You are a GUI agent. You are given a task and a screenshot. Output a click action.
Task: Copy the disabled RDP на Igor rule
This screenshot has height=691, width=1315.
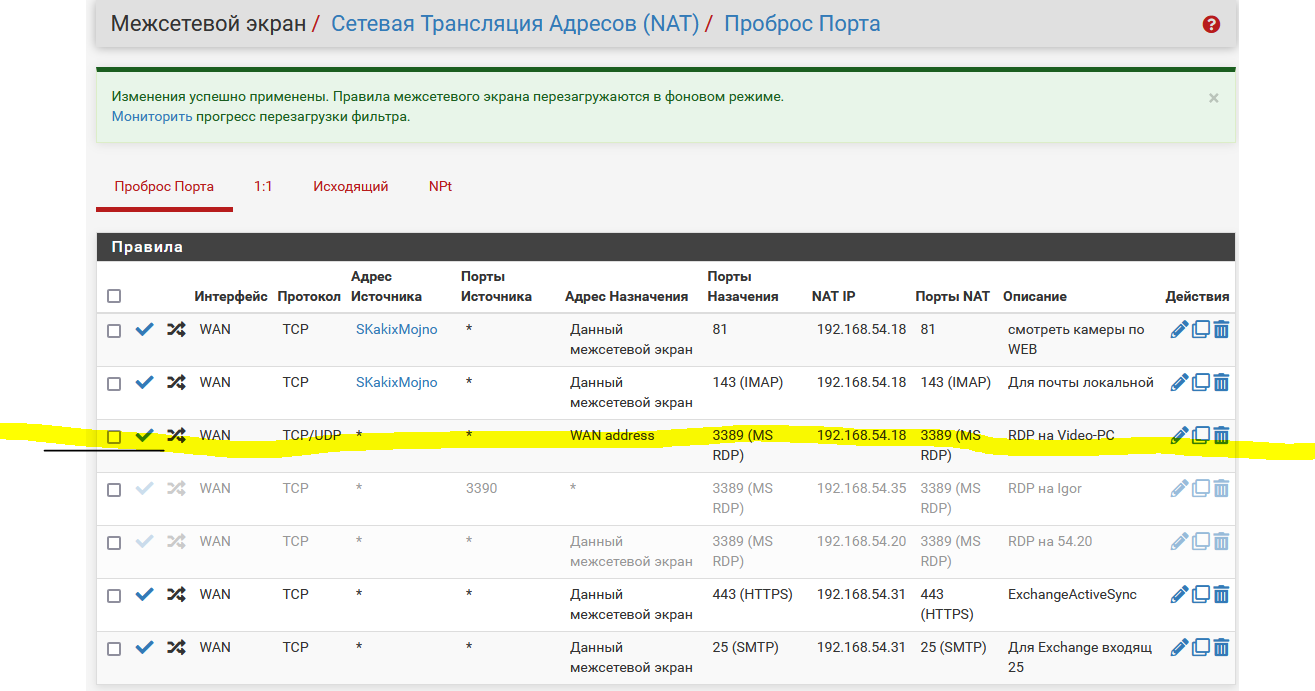point(1201,488)
